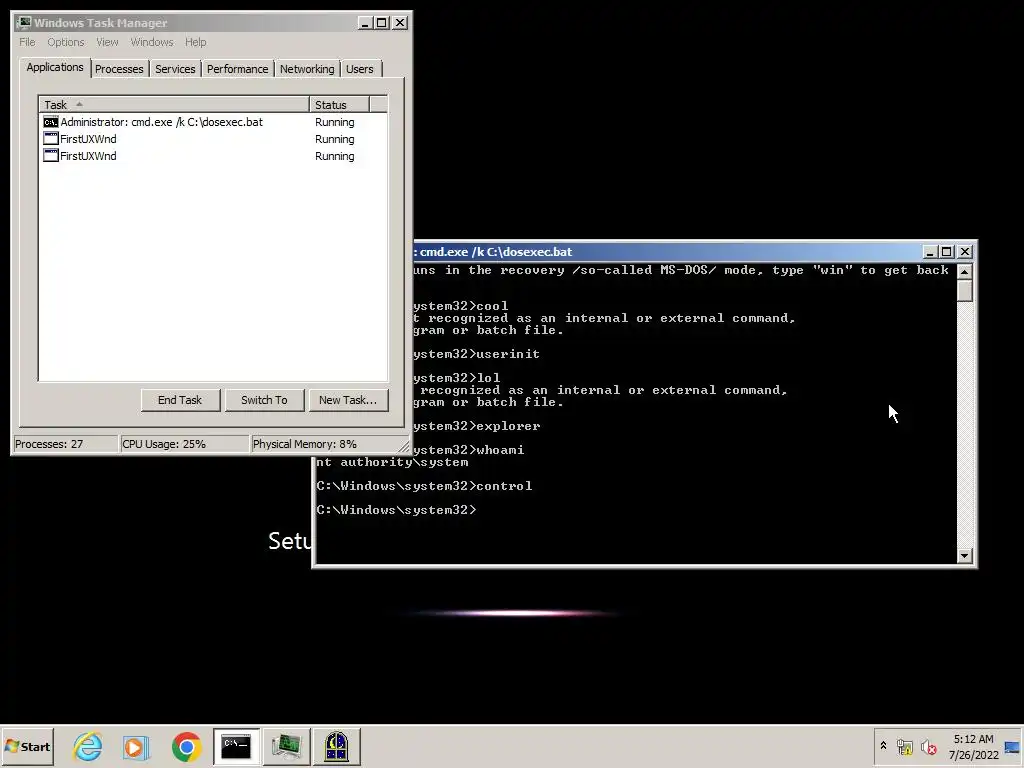The height and width of the screenshot is (768, 1024).
Task: Click the New Task... button
Action: [347, 400]
